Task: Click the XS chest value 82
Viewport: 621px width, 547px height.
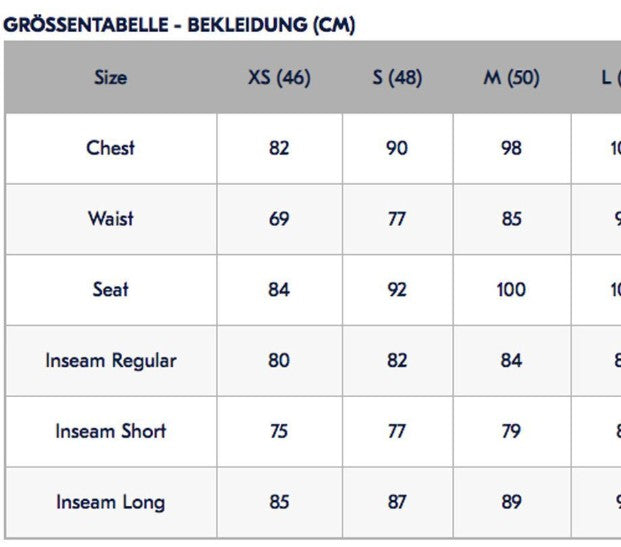Action: 279,148
